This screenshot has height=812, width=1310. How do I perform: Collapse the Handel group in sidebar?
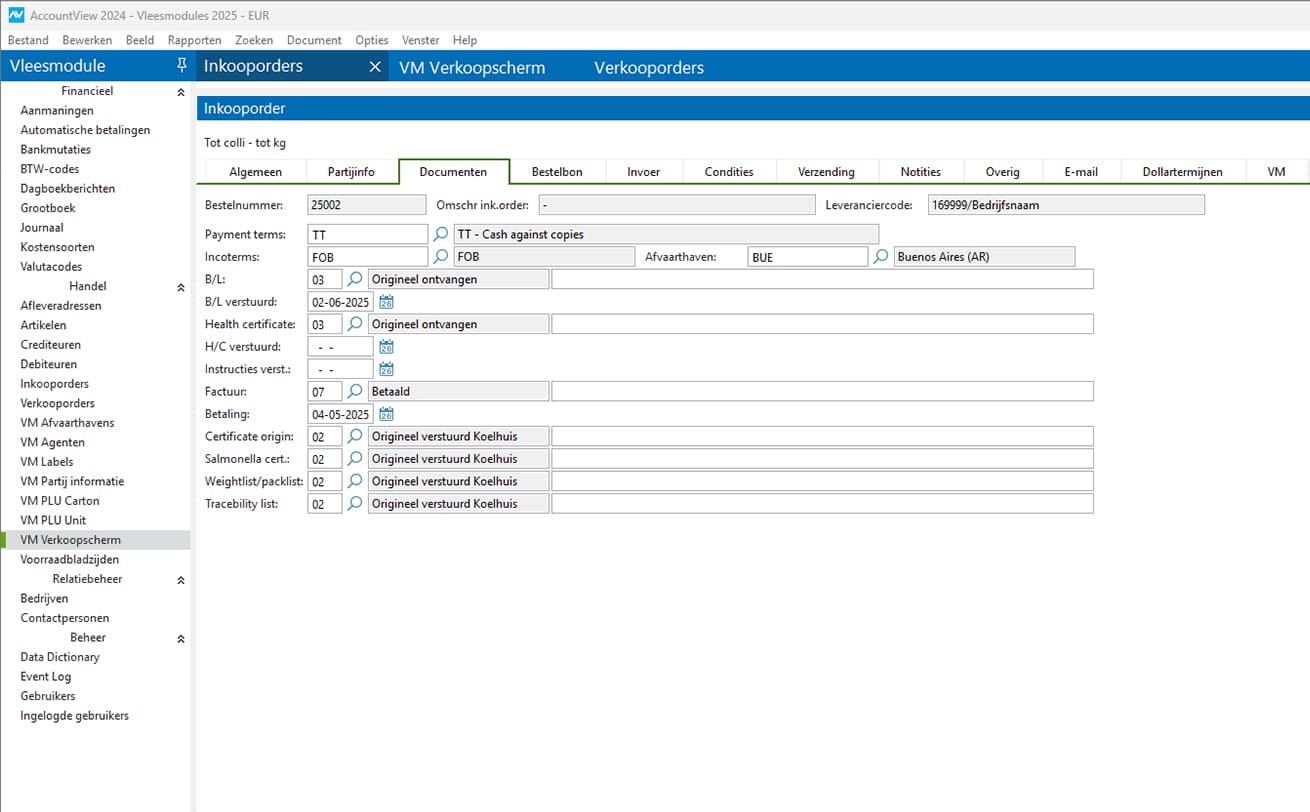(x=181, y=287)
